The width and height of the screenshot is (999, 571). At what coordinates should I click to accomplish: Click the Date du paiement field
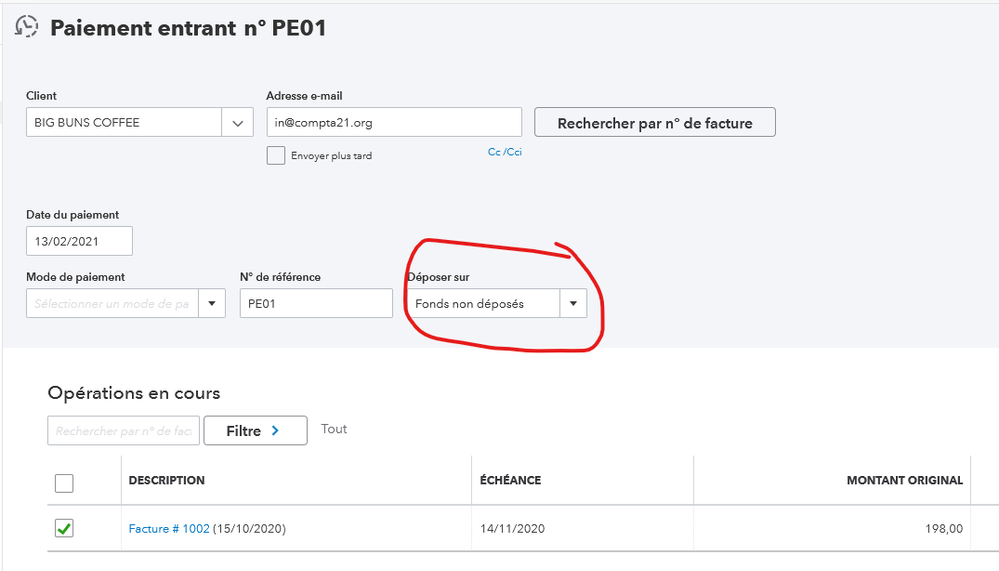79,241
